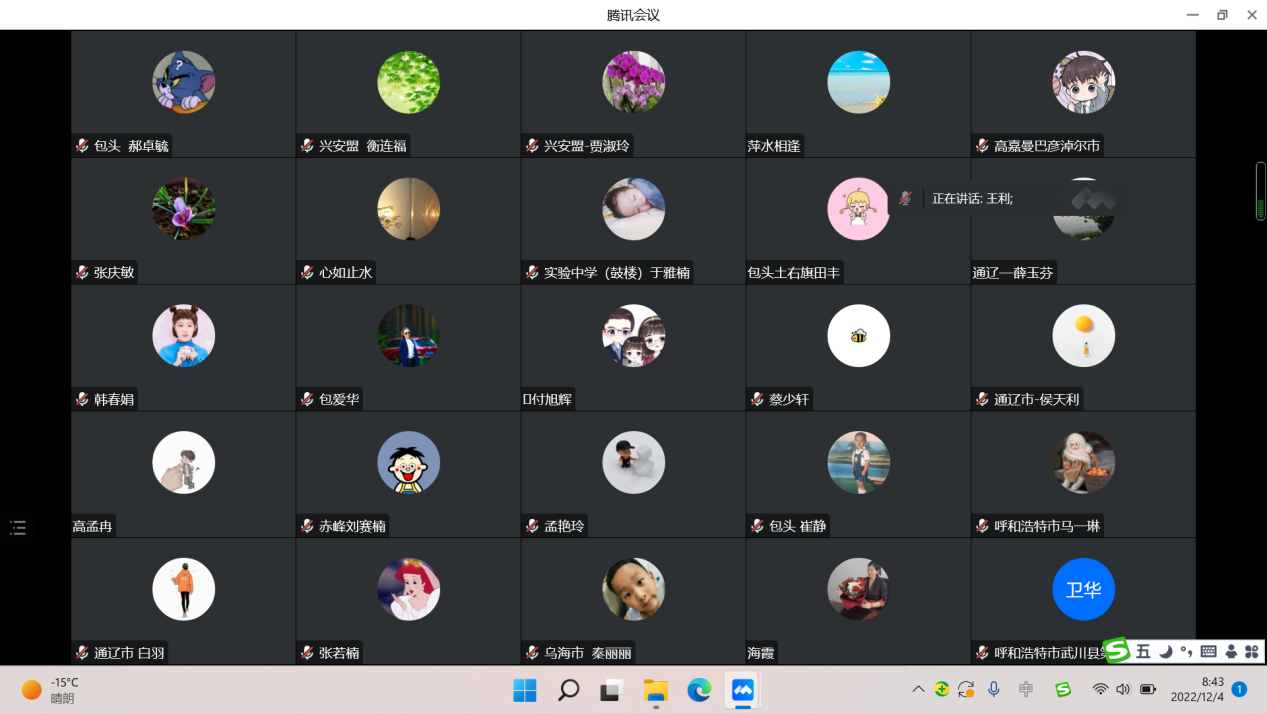Click the 正在讲话: 王利 speaking indicator
Screen dimensions: 1267x713
click(x=972, y=199)
